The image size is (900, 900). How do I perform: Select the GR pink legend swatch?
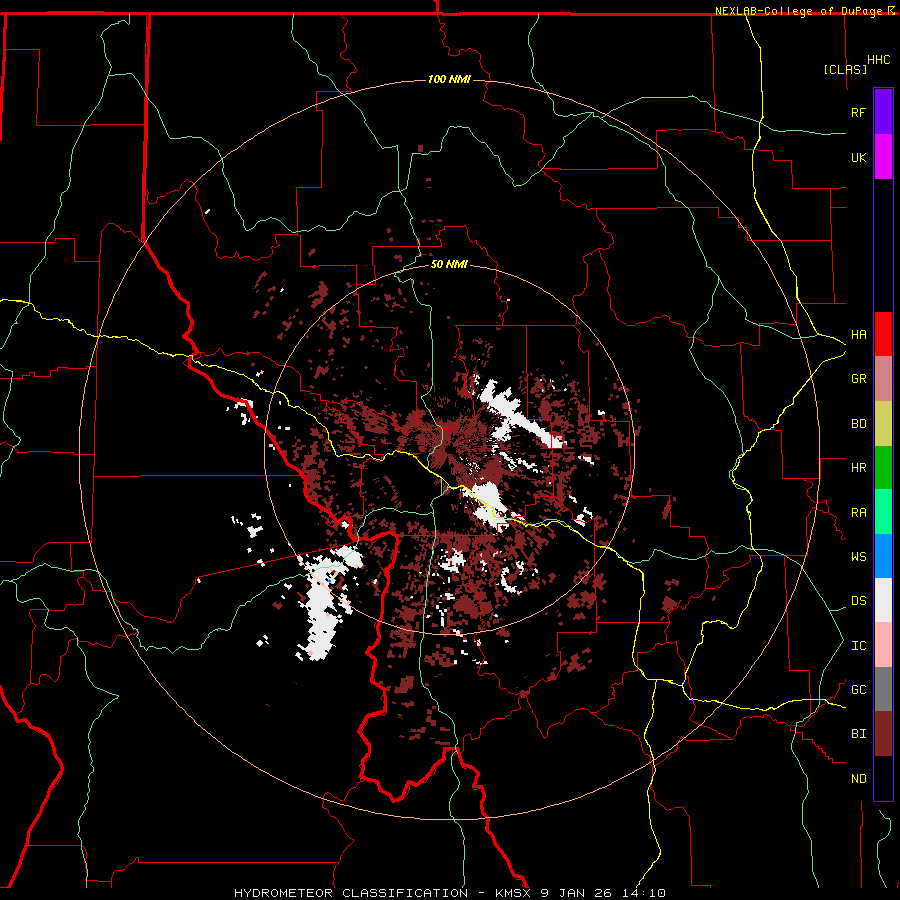coord(883,379)
